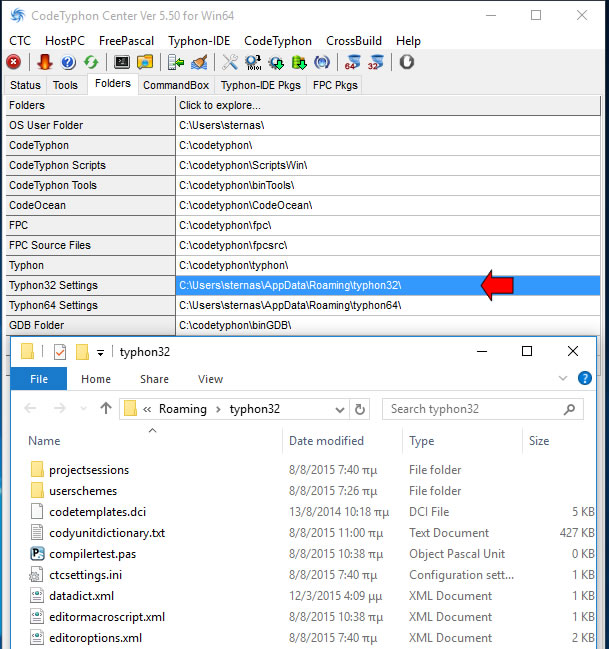This screenshot has height=649, width=609.
Task: Open the Share ribbon tab
Action: (154, 379)
